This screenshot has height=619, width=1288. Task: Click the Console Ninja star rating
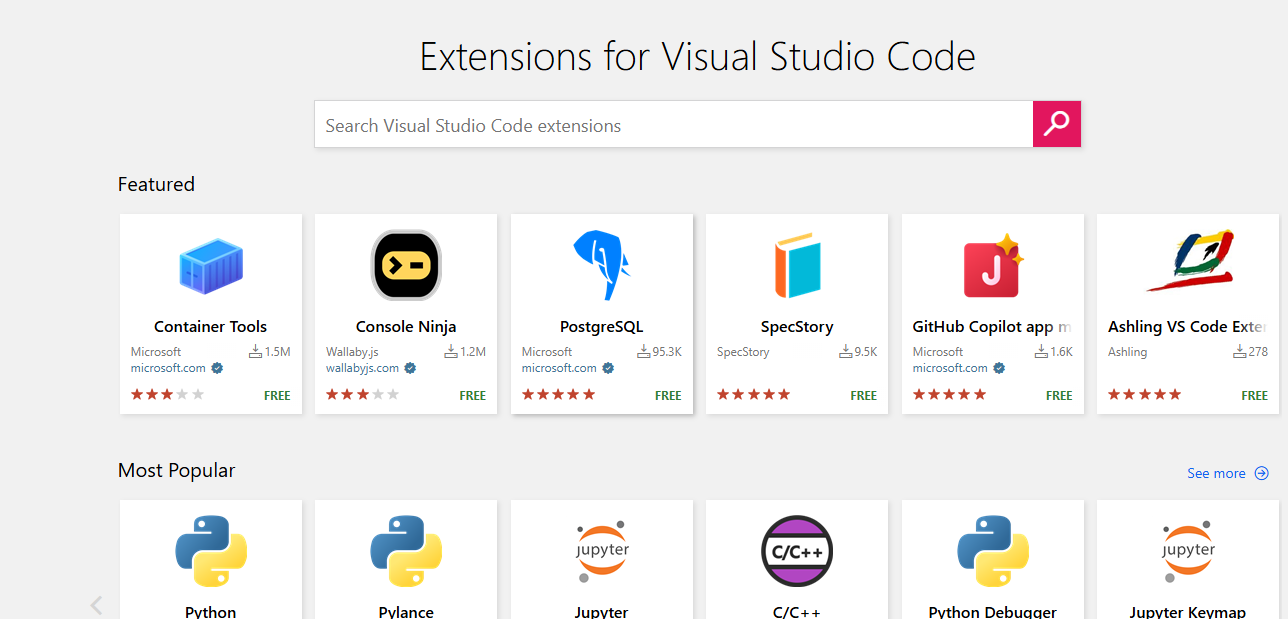click(x=362, y=395)
